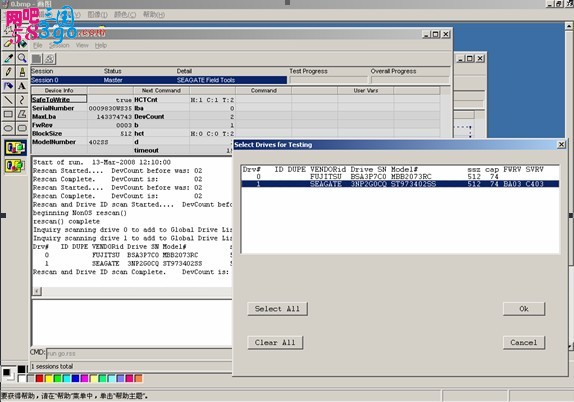Click the second toolbar icon in Field Tools
Viewport: 574px width, 402px height.
(49, 59)
